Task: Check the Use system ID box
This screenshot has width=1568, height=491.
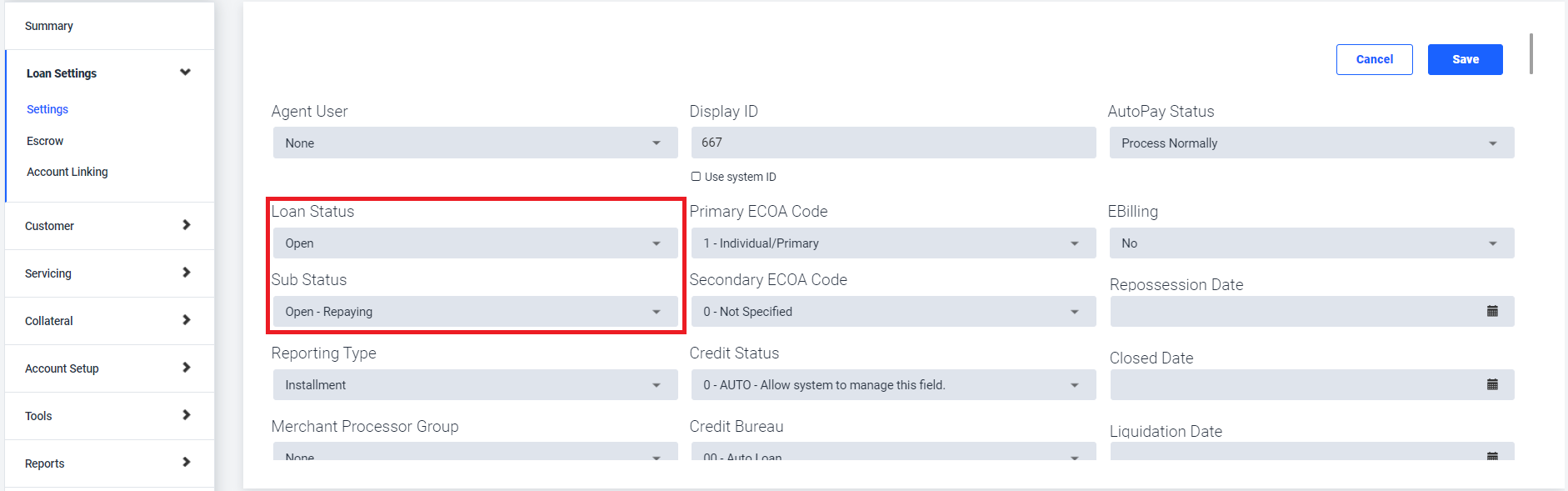Action: pyautogui.click(x=696, y=177)
